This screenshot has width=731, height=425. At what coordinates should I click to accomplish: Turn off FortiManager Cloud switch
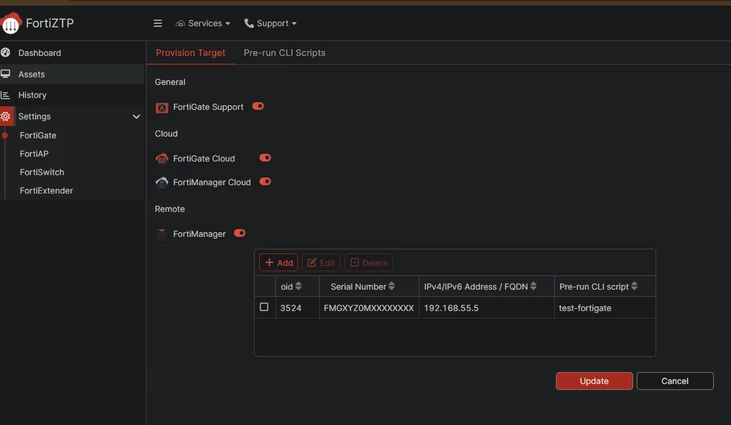(265, 182)
